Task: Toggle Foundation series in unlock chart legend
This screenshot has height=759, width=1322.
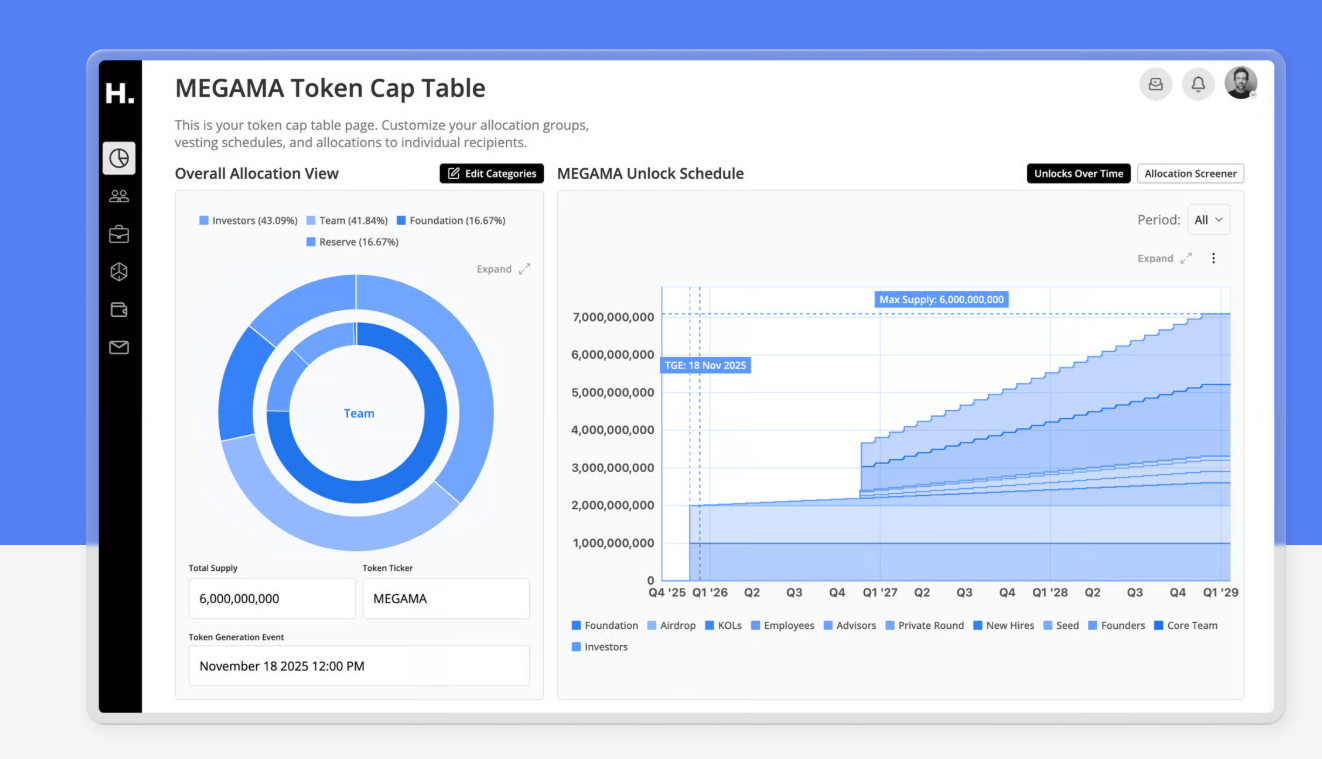Action: point(604,626)
